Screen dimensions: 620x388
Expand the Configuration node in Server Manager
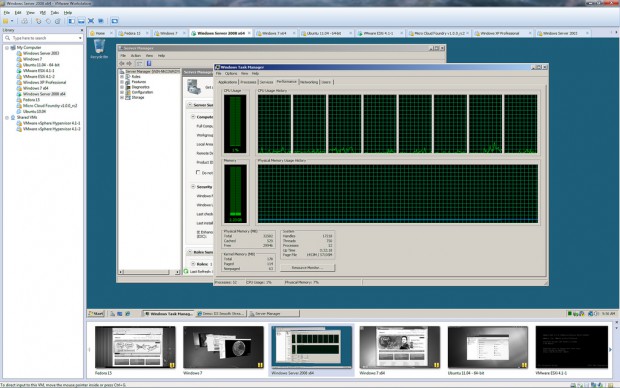(122, 92)
